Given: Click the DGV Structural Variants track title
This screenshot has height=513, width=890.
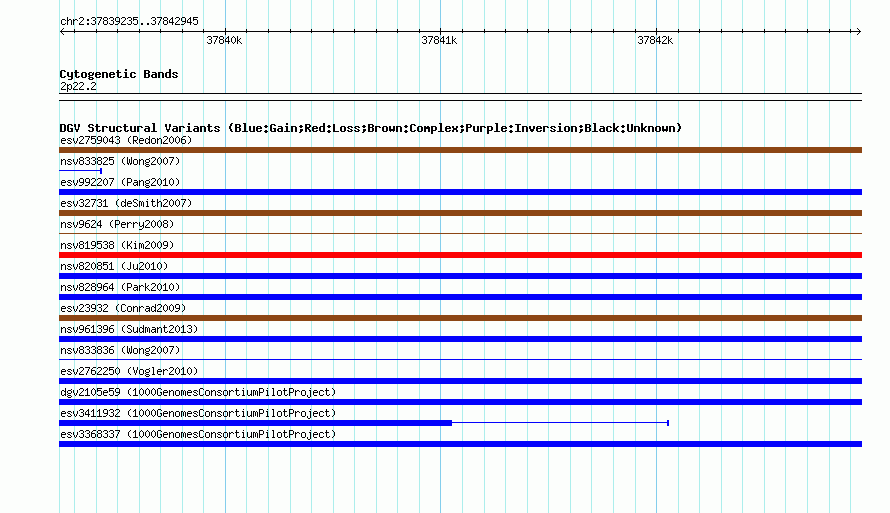Looking at the screenshot, I should pos(371,128).
